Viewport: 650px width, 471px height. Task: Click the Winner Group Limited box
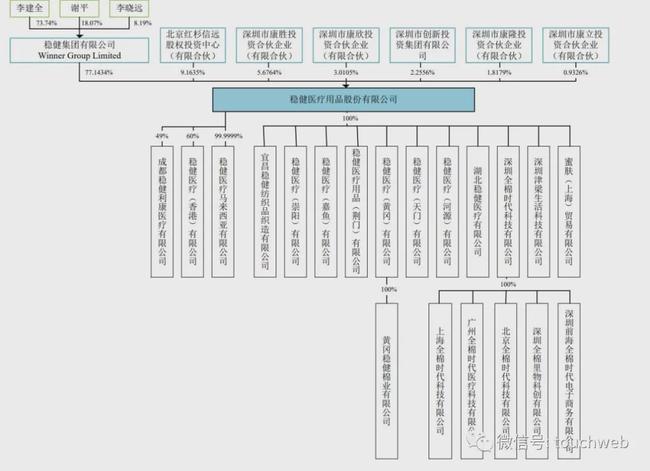79,51
